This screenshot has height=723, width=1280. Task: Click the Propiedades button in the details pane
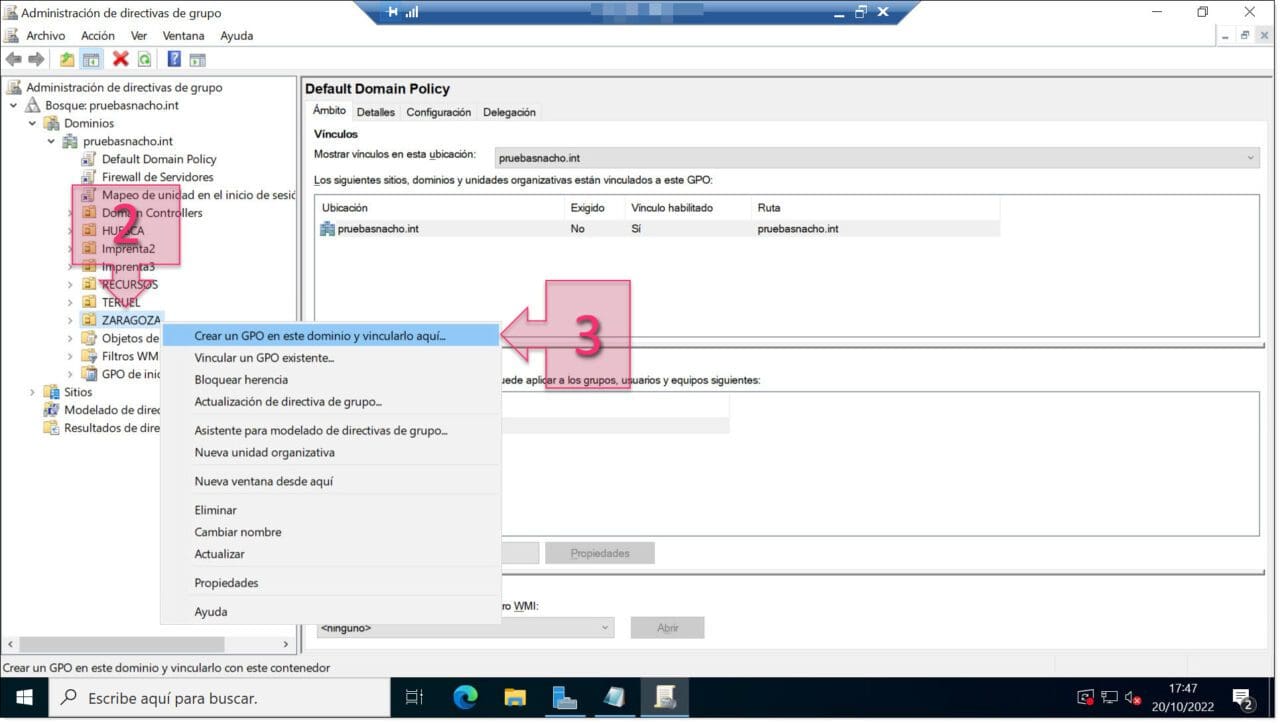pos(600,553)
